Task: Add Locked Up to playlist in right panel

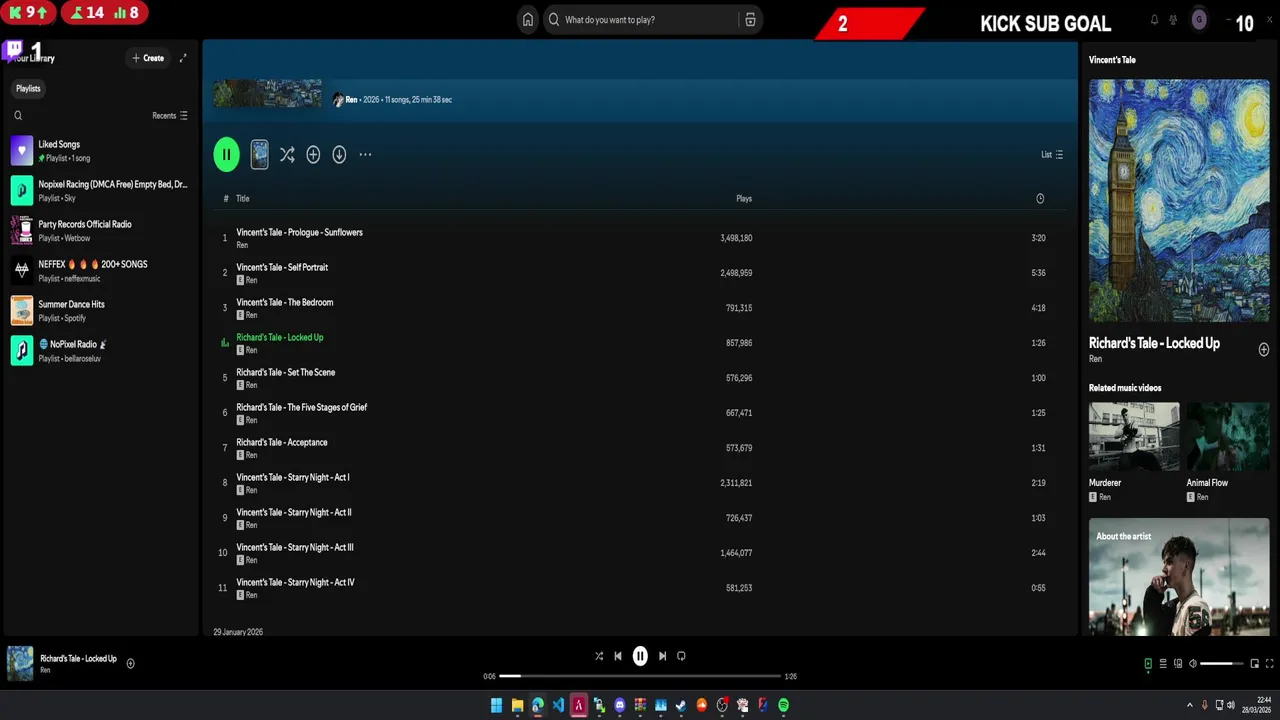Action: pos(1264,349)
